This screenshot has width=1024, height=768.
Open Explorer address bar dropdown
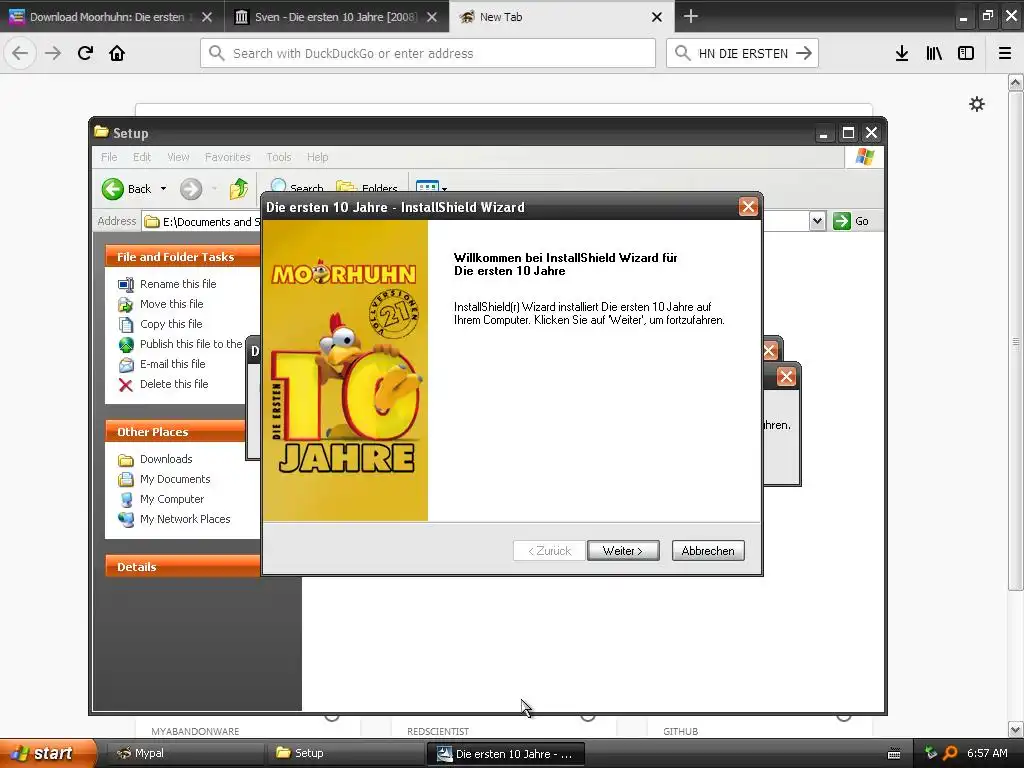point(817,221)
